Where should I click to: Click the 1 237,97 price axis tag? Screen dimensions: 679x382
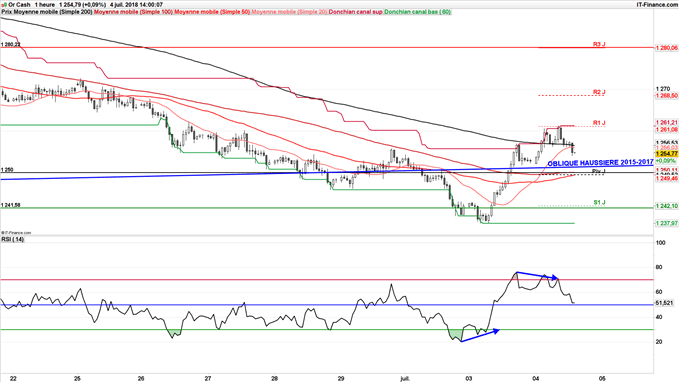click(666, 223)
